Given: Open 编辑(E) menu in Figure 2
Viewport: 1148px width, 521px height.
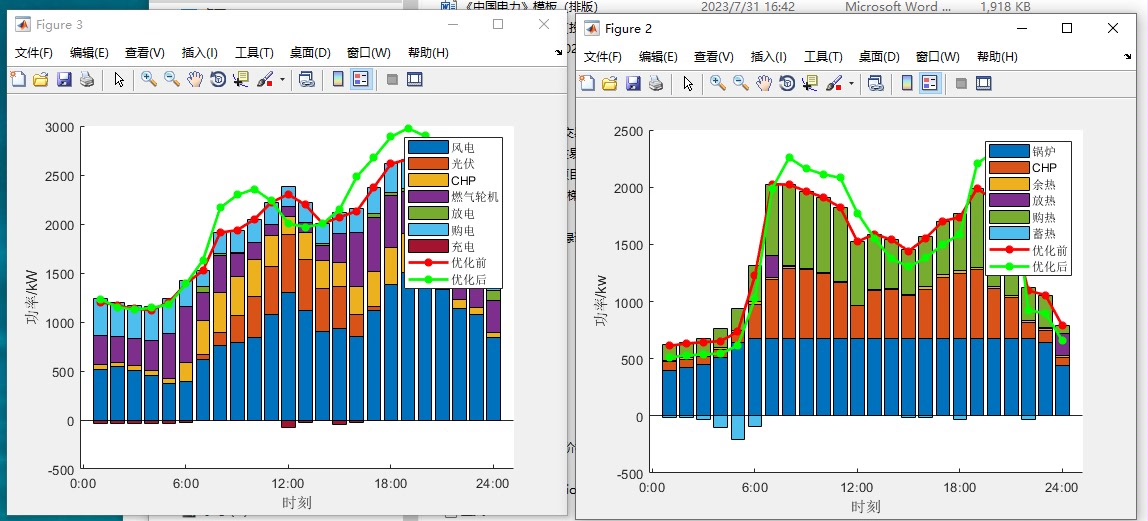Looking at the screenshot, I should (x=658, y=57).
